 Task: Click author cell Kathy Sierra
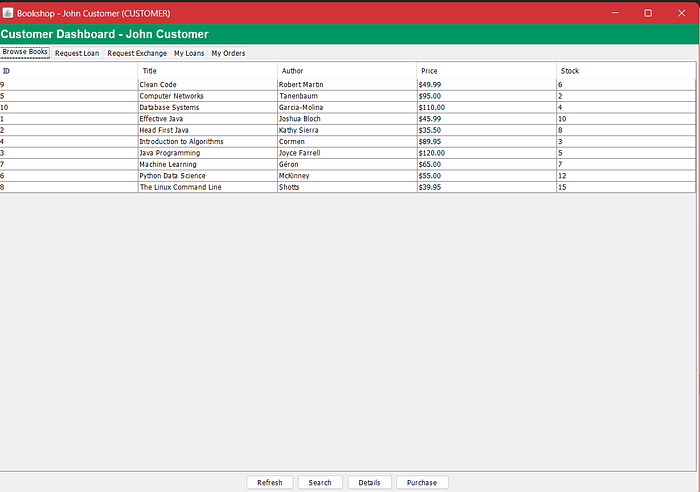[x=347, y=130]
